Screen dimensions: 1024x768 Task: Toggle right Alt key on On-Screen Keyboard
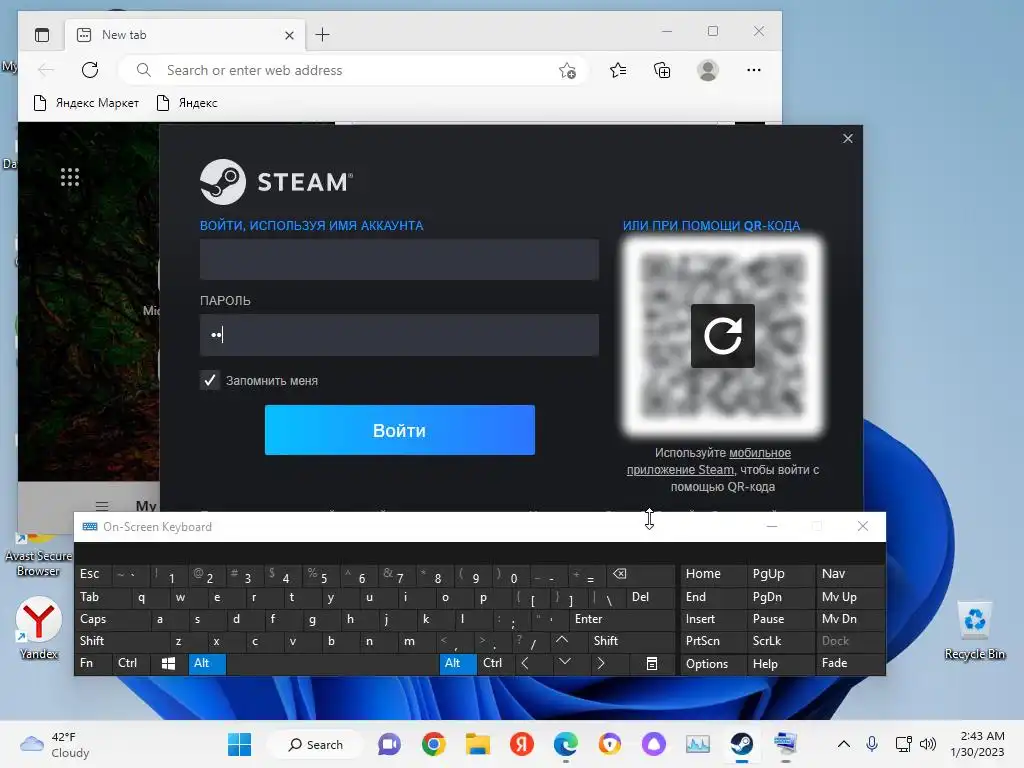(x=458, y=663)
